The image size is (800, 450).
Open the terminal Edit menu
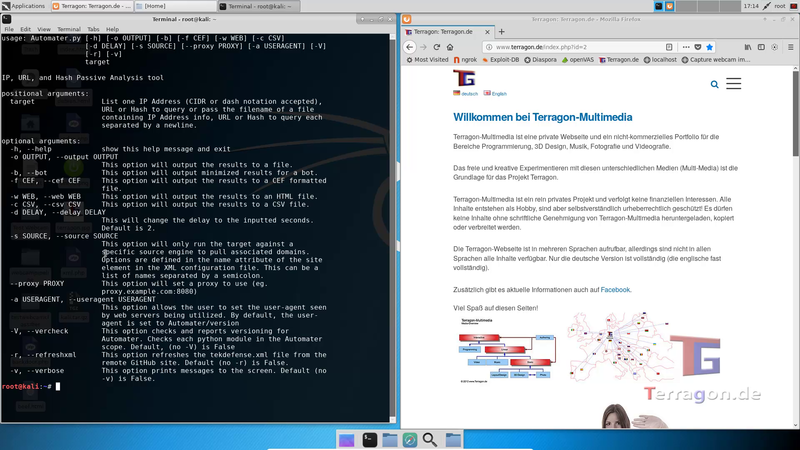26,29
